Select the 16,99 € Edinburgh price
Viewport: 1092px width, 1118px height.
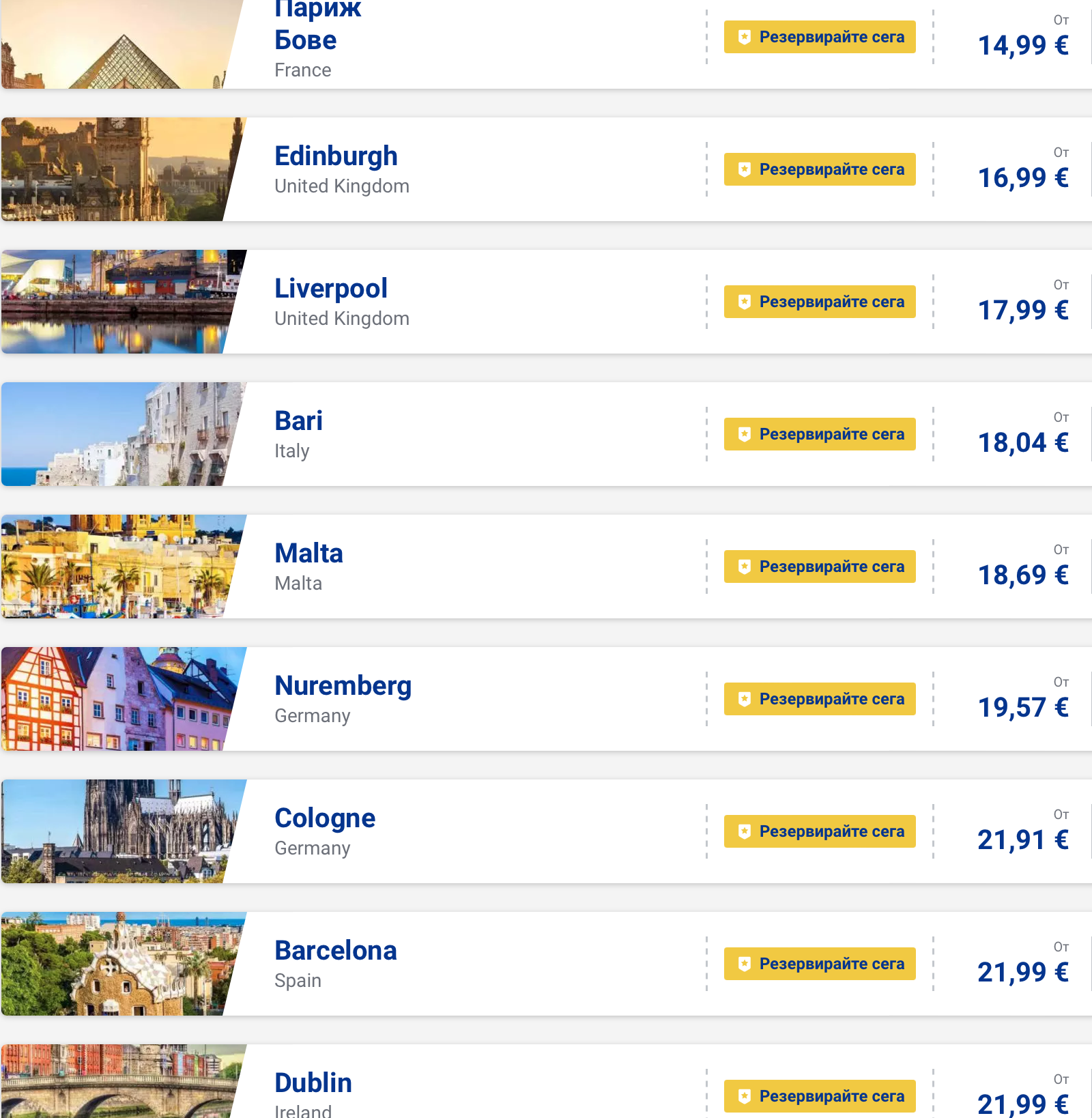tap(1023, 178)
